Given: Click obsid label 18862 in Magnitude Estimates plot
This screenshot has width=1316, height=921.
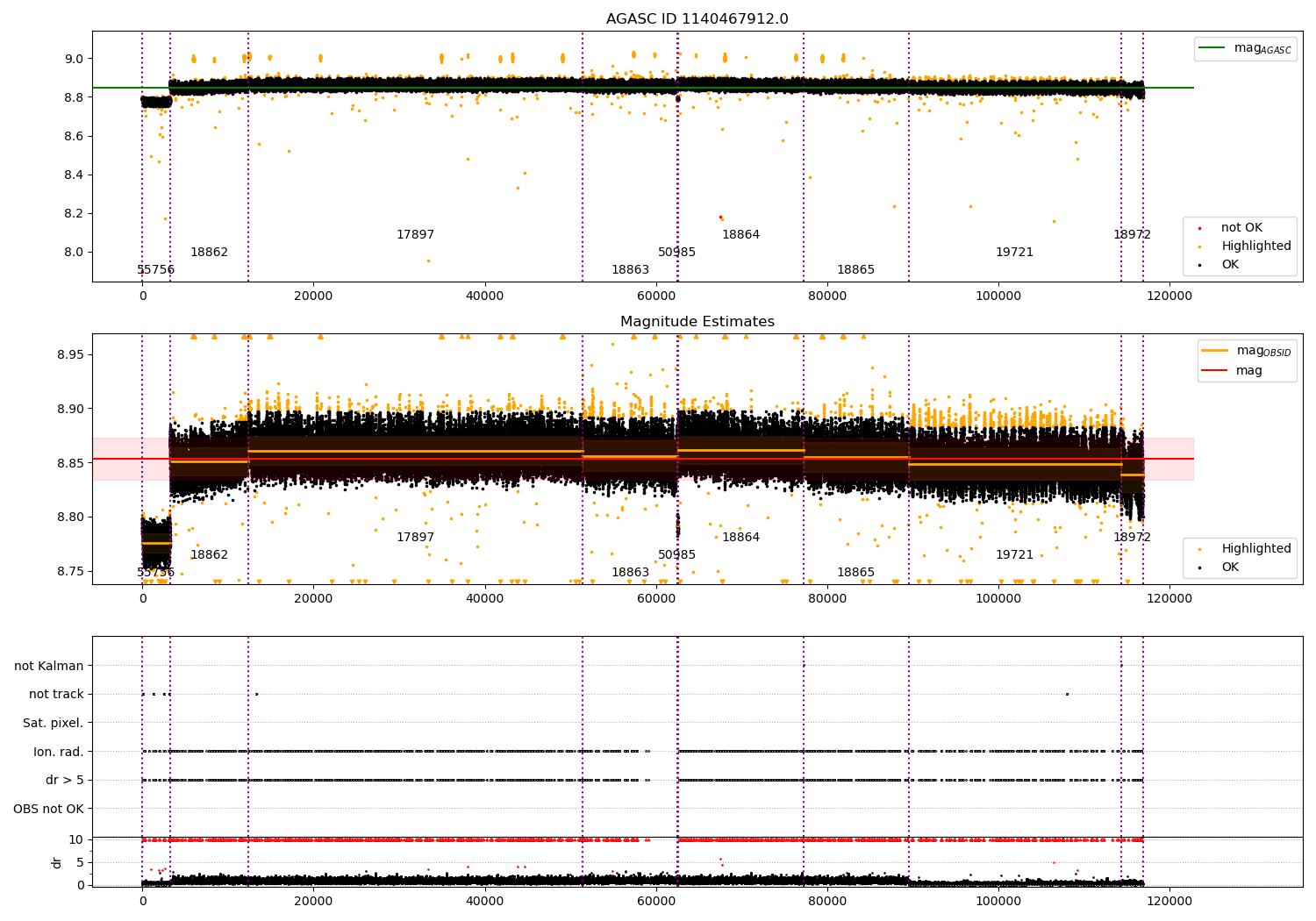Looking at the screenshot, I should (x=209, y=555).
